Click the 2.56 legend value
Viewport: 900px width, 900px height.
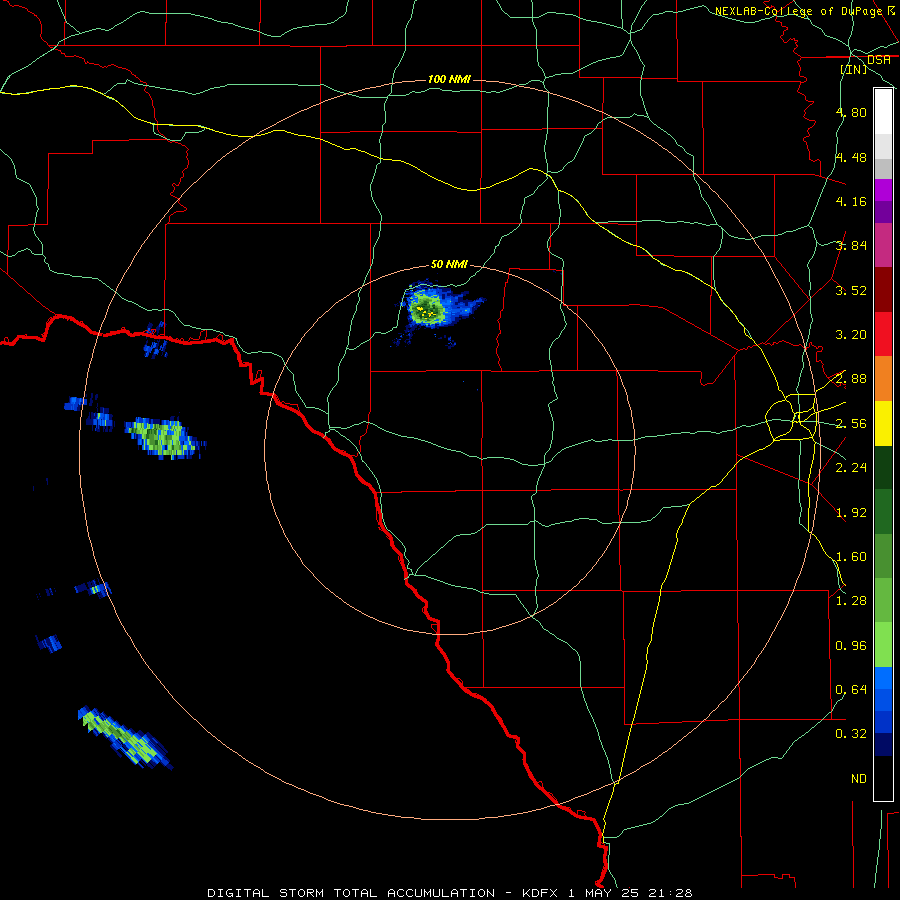(x=851, y=424)
